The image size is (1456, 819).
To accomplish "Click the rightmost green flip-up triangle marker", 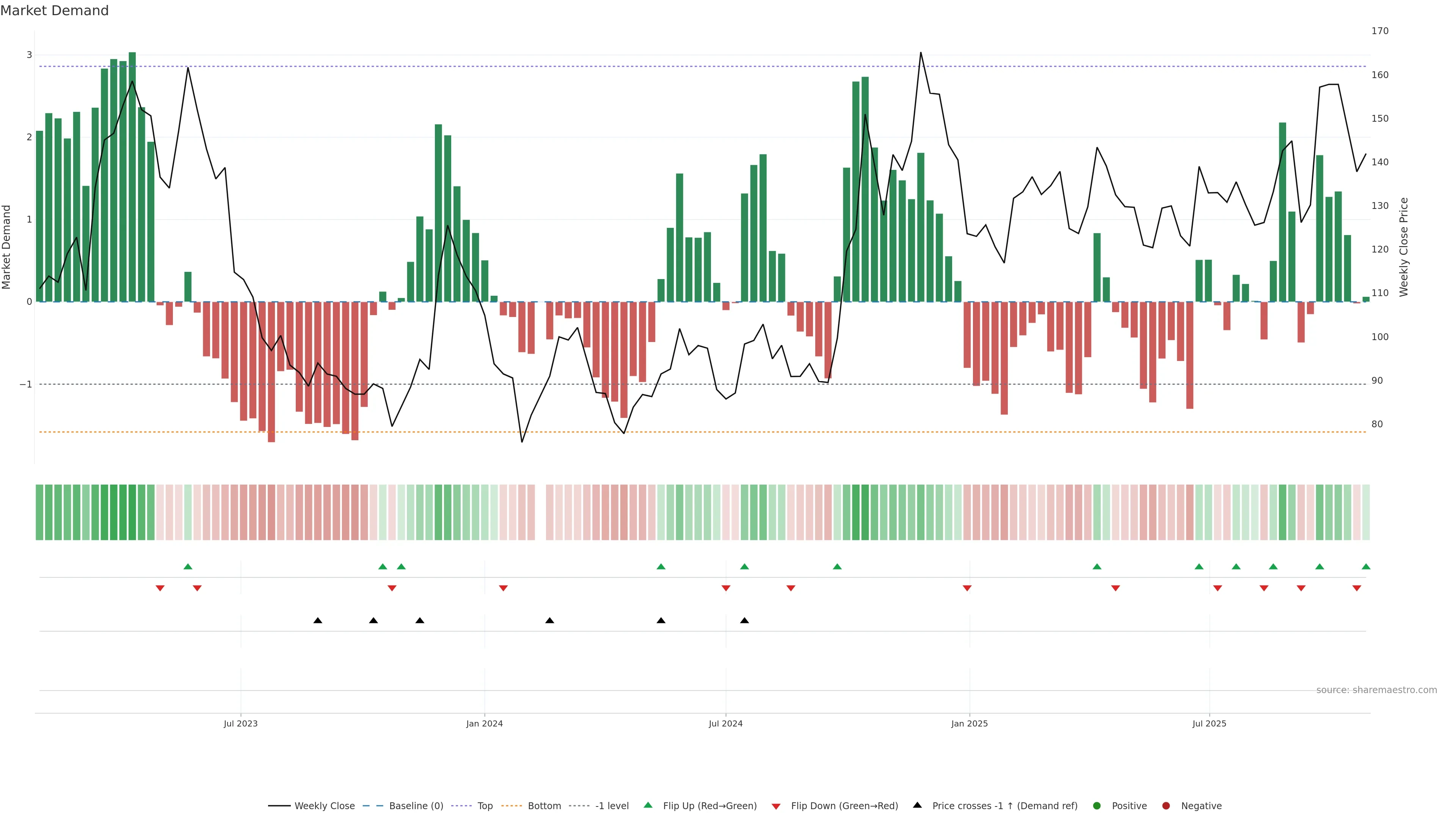I will (1365, 566).
